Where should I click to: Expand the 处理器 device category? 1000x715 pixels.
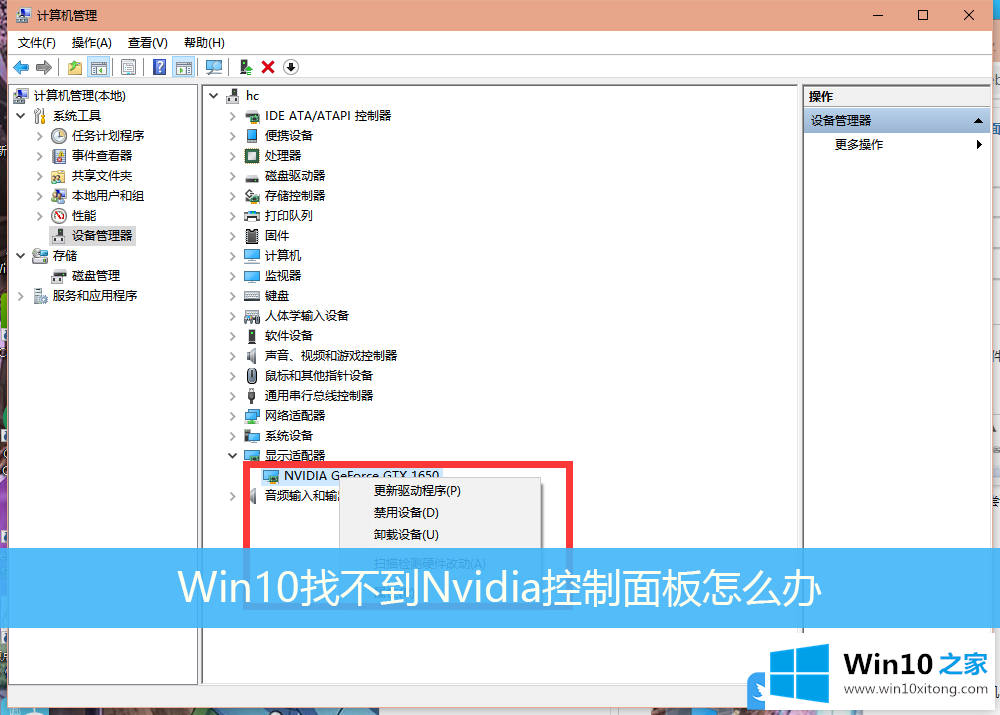click(x=233, y=156)
